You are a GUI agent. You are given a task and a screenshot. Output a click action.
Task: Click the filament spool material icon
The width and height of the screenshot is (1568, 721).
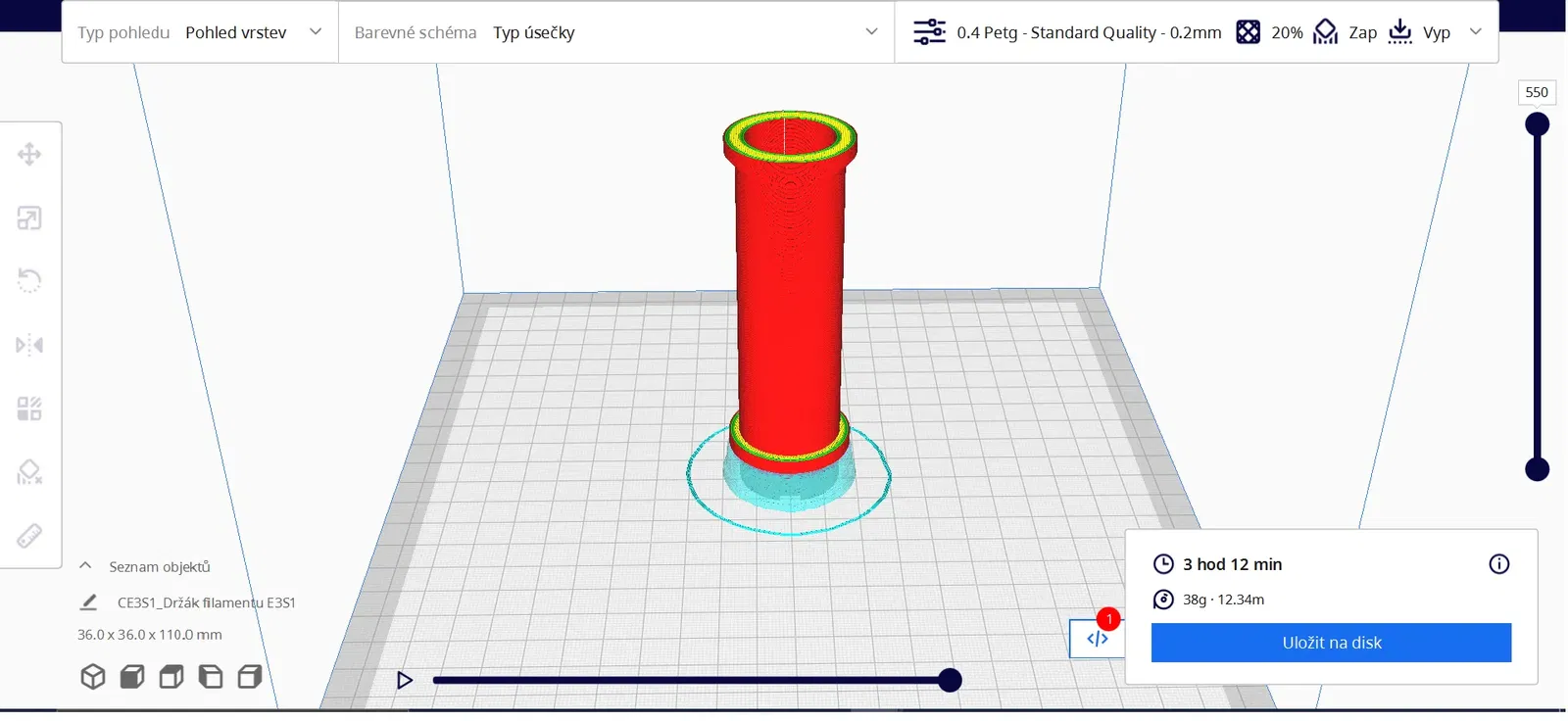click(1163, 600)
